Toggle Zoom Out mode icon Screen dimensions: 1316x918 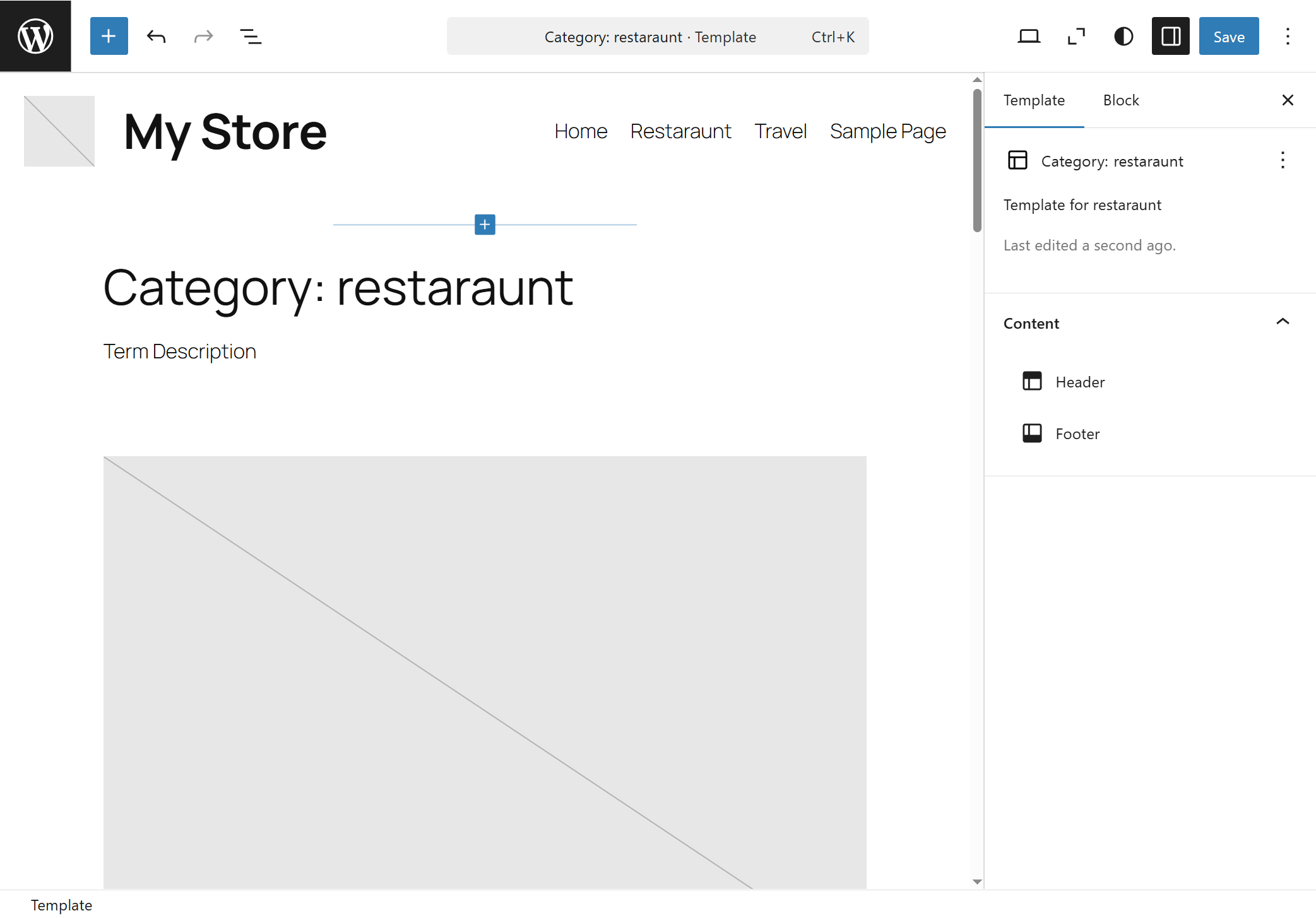[1076, 36]
